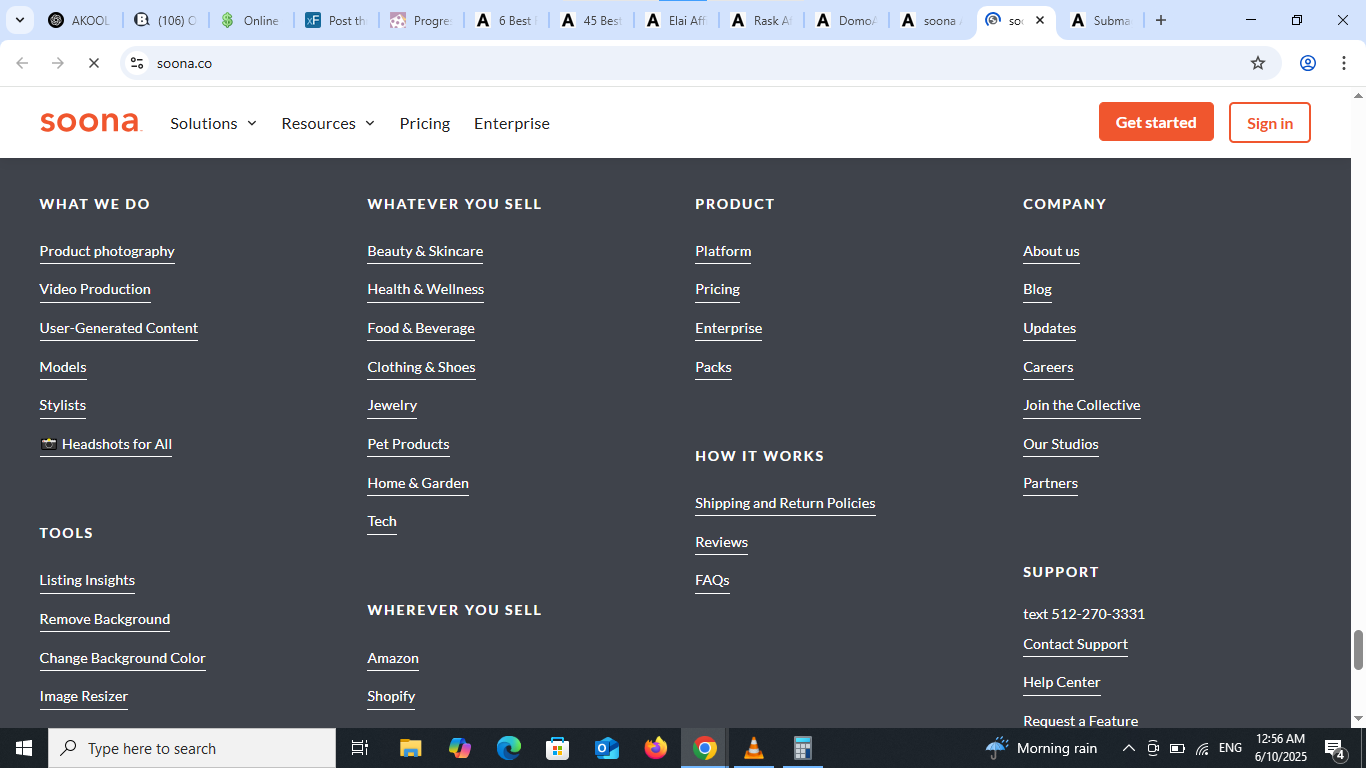
Task: Open Microsoft Edge from taskbar
Action: coord(509,748)
